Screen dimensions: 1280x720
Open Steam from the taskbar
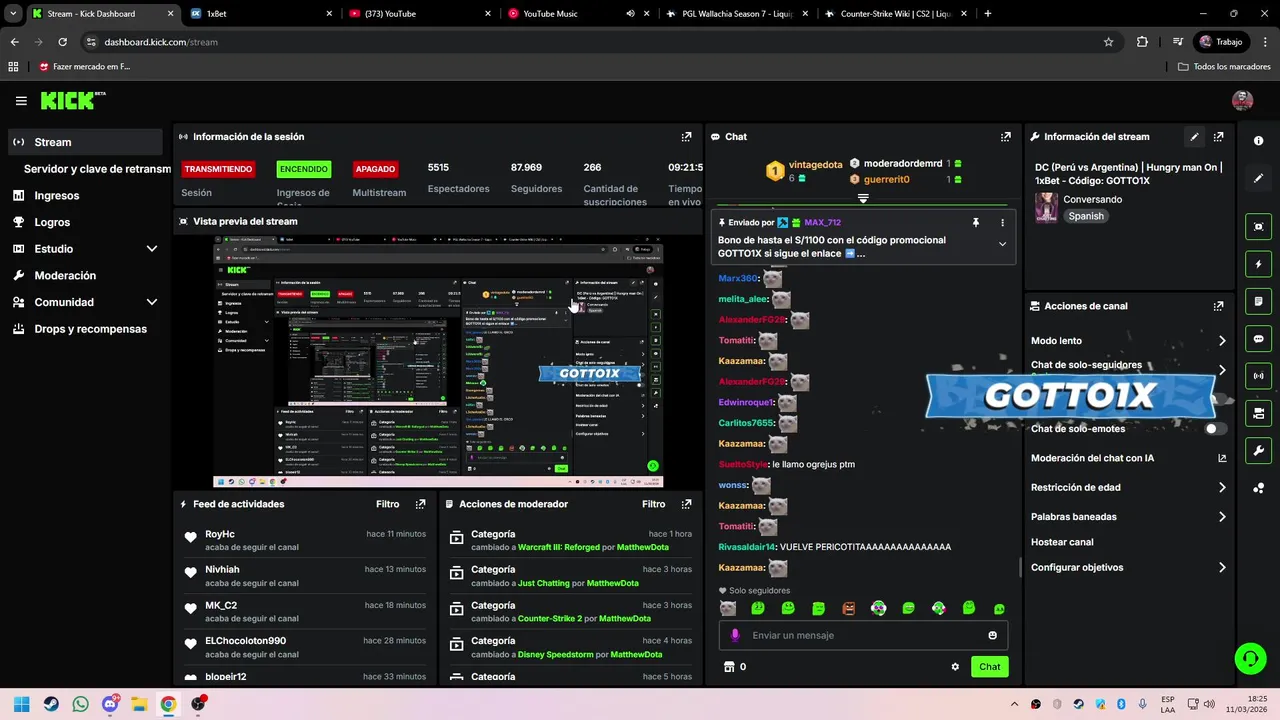tap(51, 704)
